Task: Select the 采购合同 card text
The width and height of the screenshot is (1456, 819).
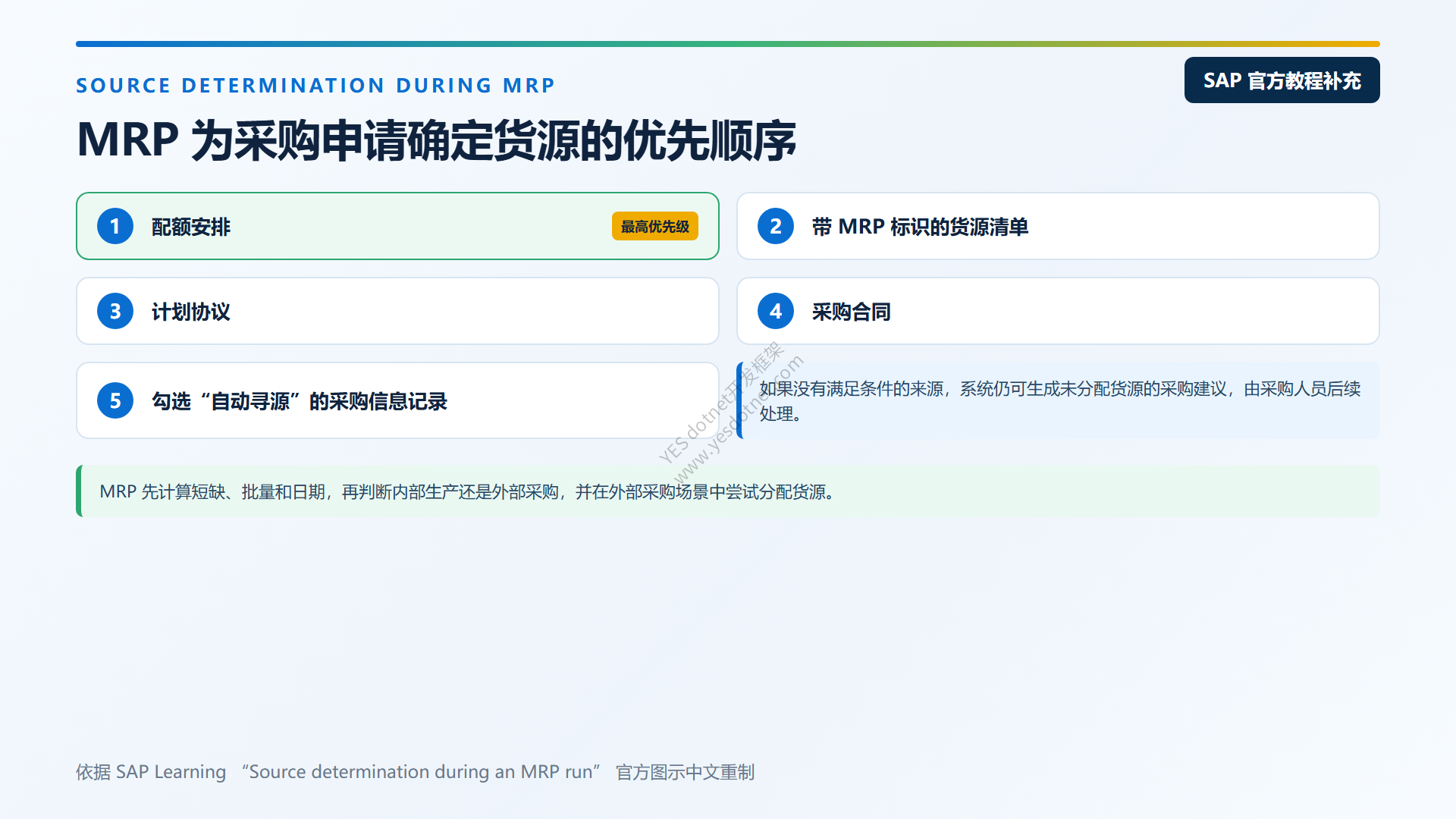Action: (851, 312)
